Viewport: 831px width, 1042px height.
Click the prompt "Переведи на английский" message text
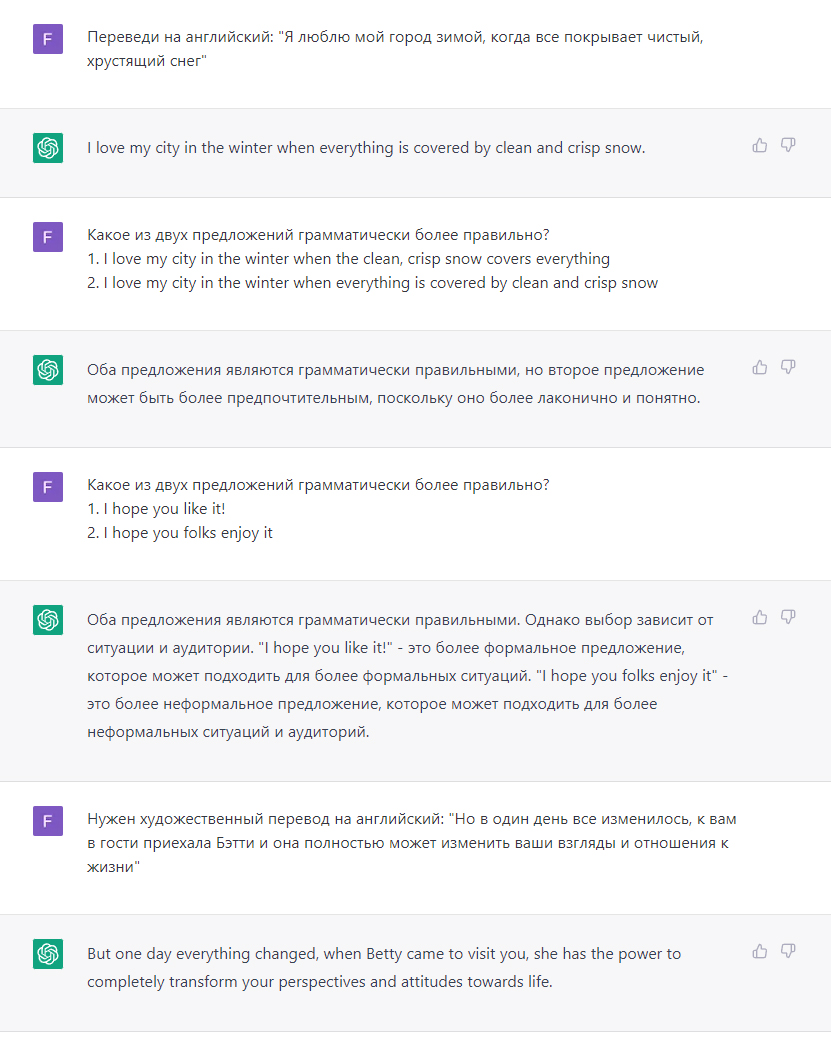tap(395, 49)
